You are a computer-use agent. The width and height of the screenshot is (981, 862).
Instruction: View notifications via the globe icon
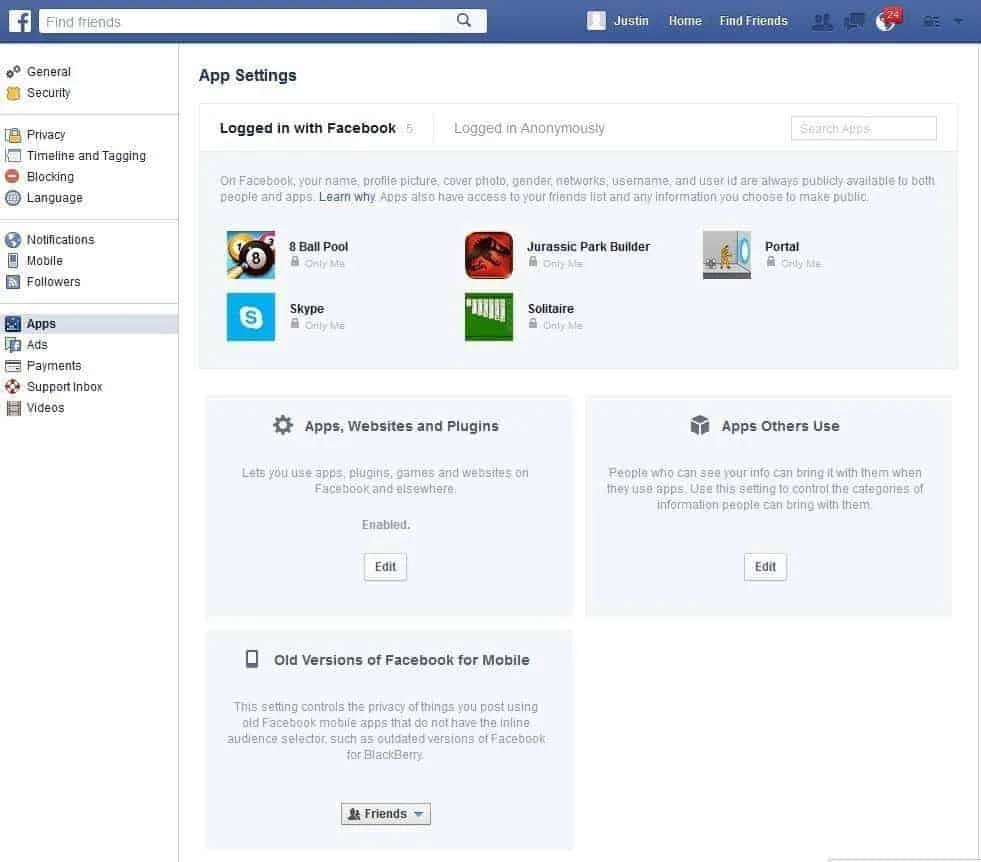click(885, 20)
